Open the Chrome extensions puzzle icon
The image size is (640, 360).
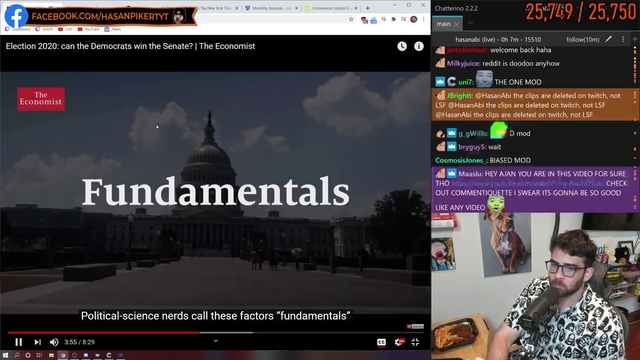393,19
